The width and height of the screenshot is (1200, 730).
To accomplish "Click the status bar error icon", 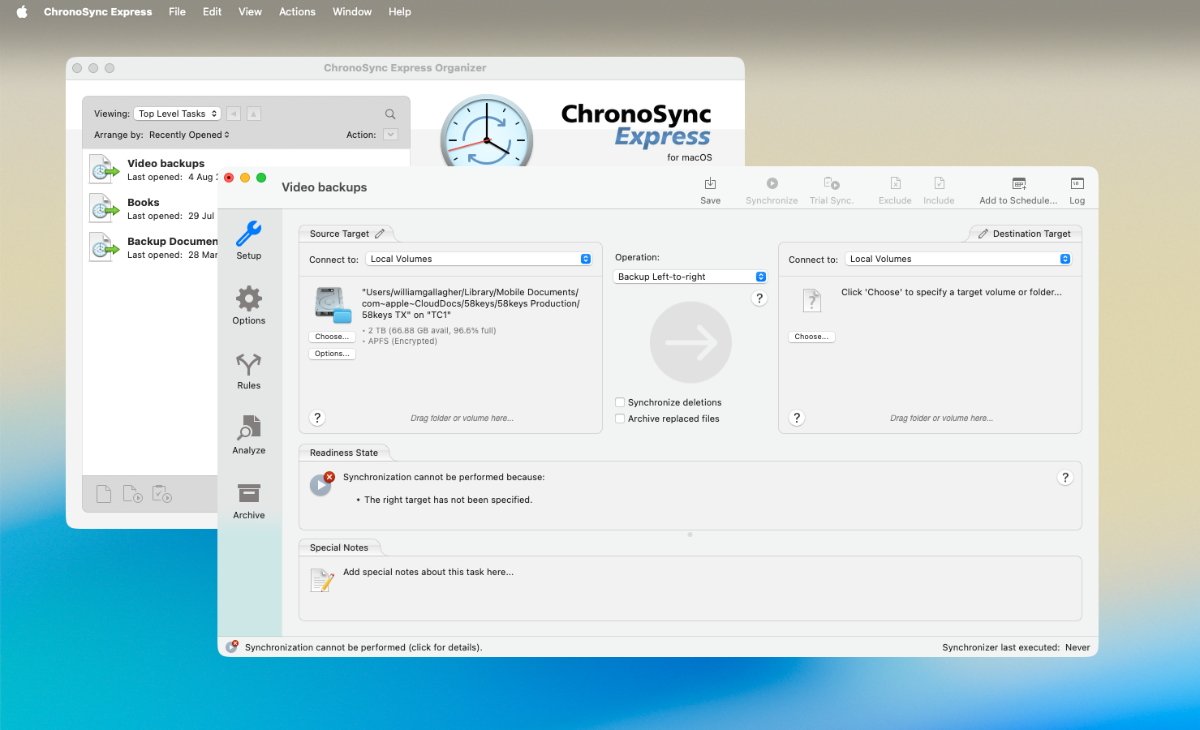I will (232, 647).
